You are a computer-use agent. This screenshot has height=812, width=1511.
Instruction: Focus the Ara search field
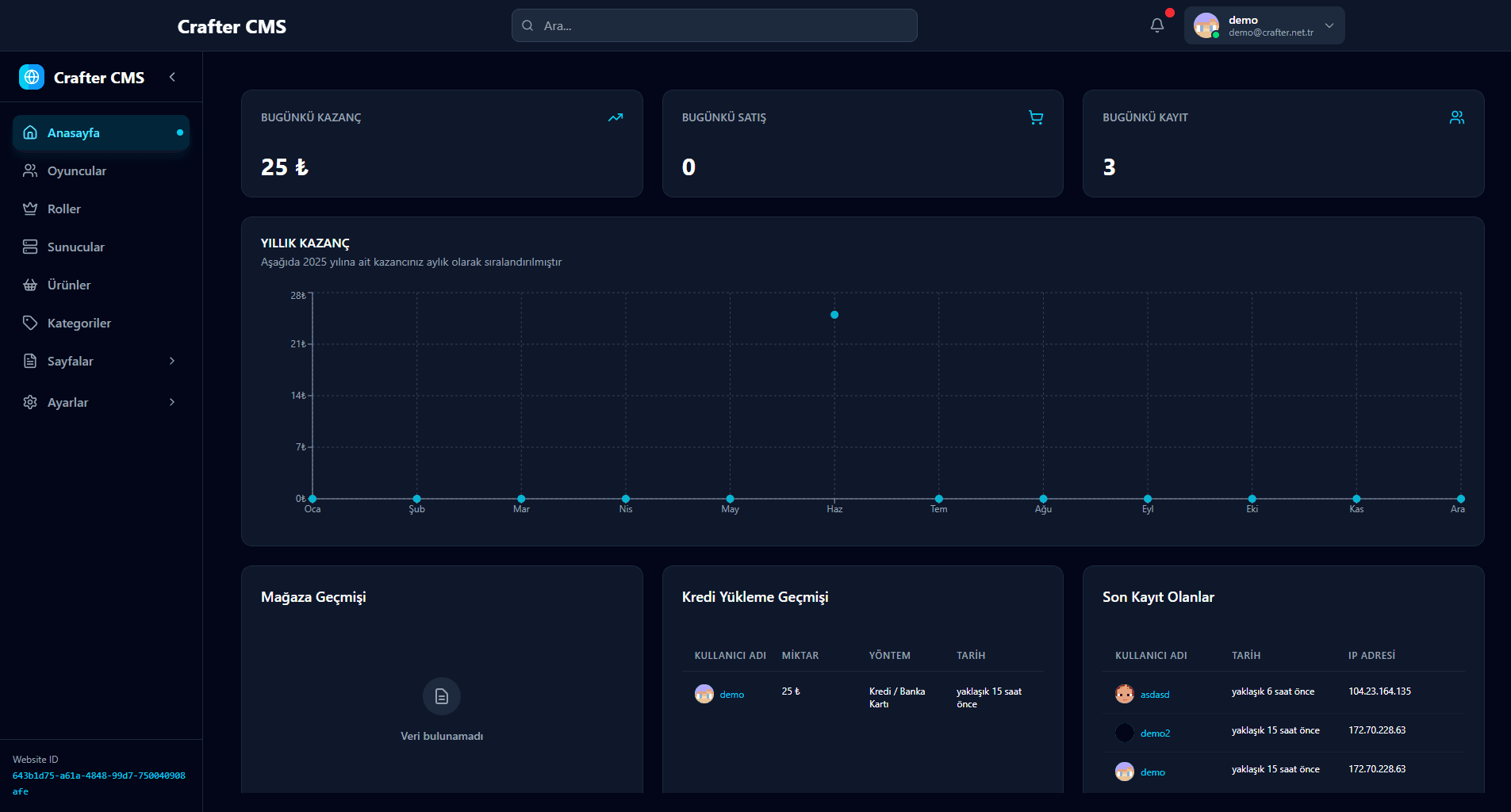coord(715,25)
